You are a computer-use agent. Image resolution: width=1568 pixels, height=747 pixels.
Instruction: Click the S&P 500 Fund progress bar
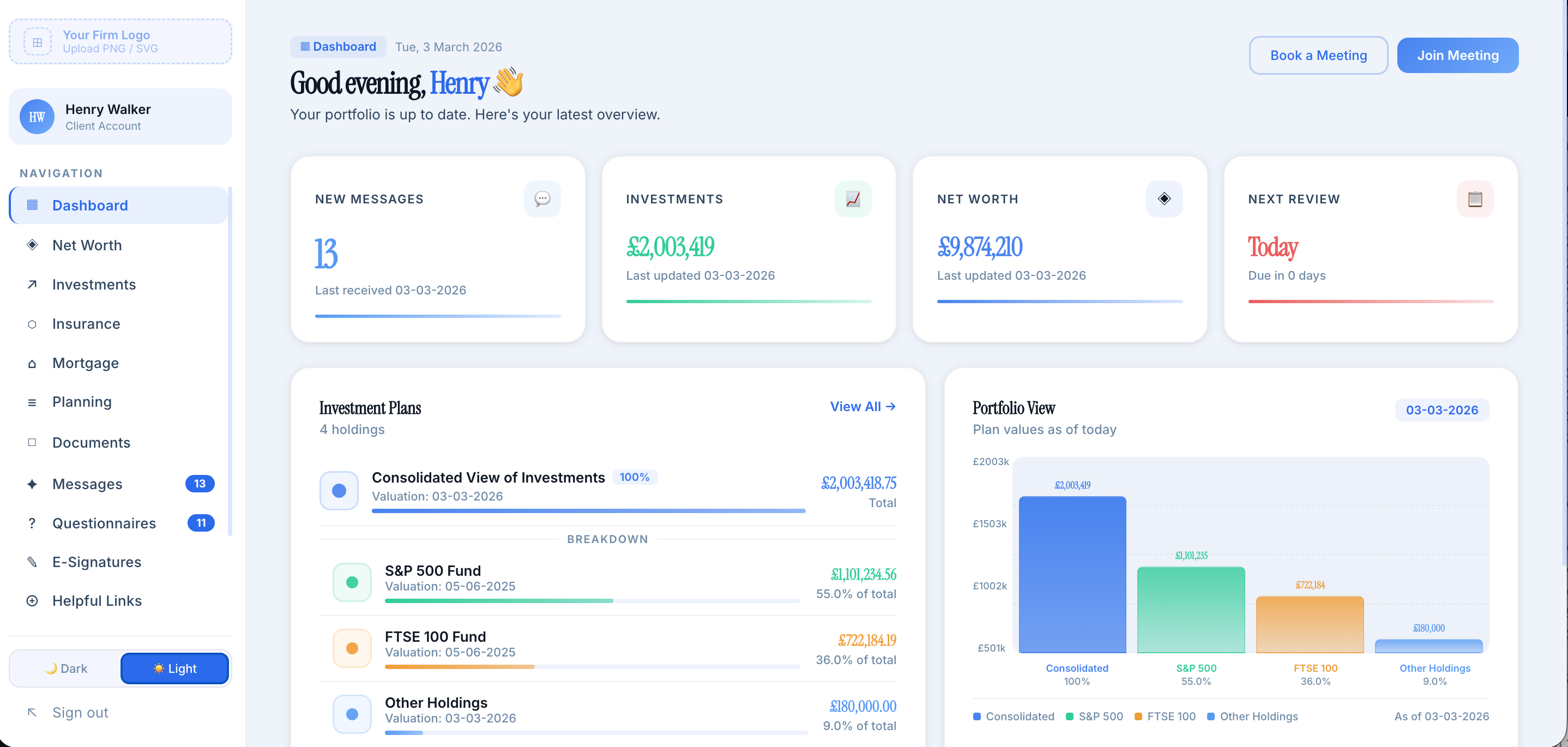[x=592, y=601]
